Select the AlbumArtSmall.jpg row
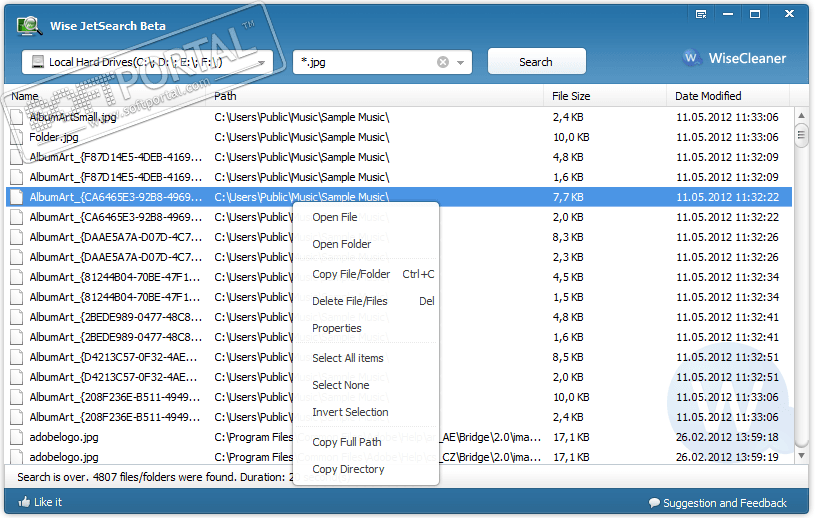 point(399,117)
